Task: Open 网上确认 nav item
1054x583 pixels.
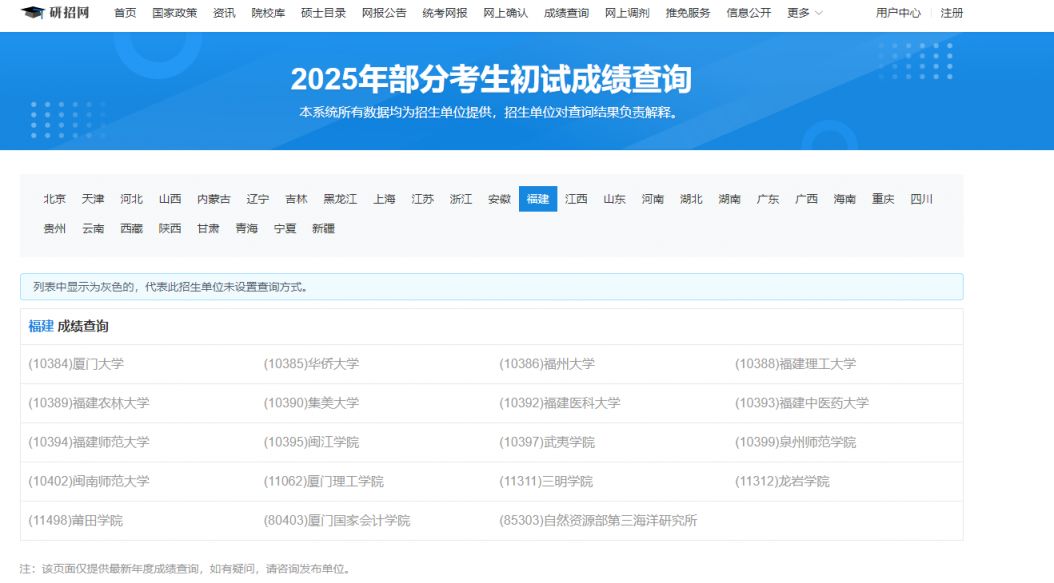Action: (505, 13)
